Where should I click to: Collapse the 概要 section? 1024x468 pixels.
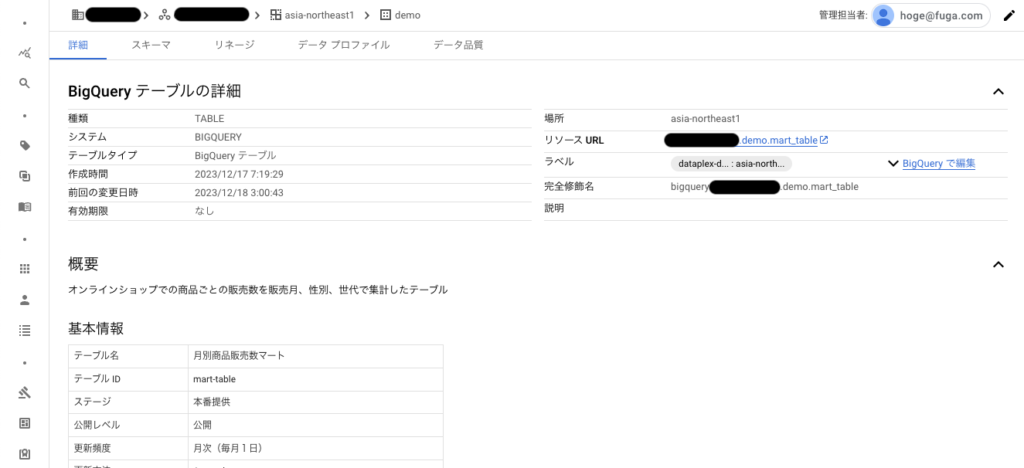(998, 264)
